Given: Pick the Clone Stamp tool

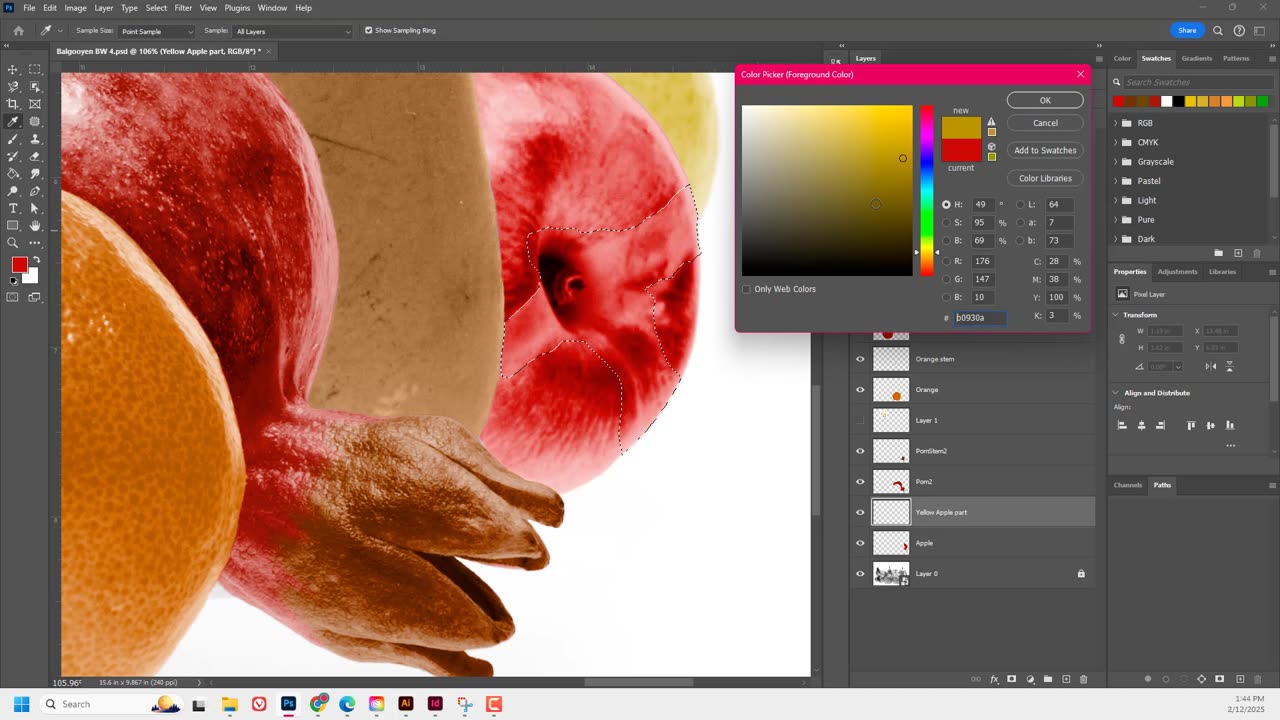Looking at the screenshot, I should click(x=35, y=139).
